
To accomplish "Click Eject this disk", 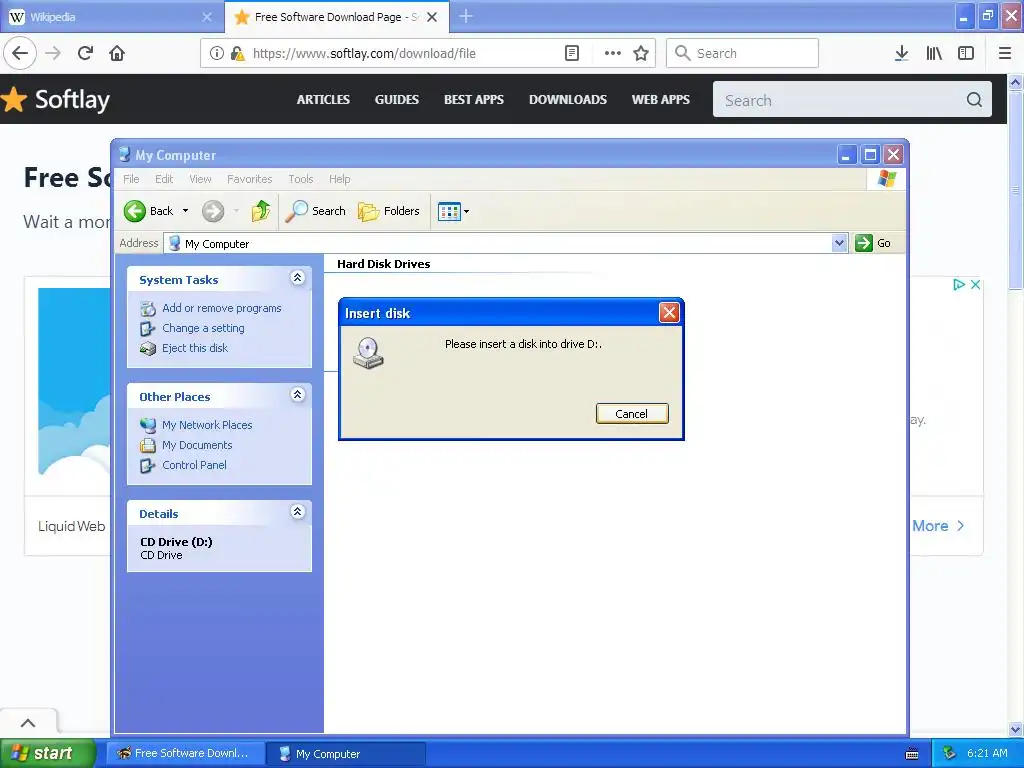I will click(195, 348).
